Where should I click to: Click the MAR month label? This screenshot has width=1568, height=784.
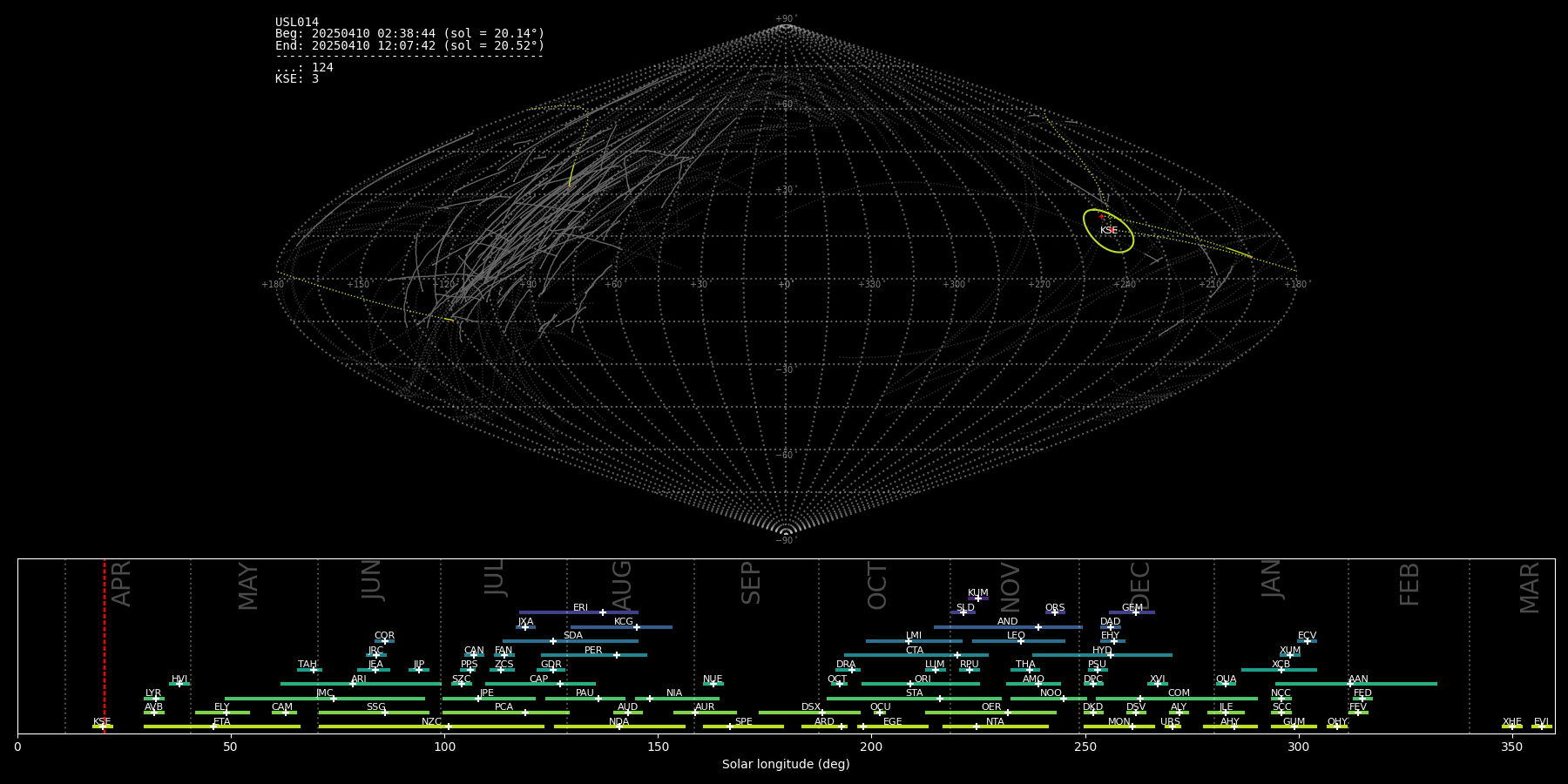tap(1530, 588)
